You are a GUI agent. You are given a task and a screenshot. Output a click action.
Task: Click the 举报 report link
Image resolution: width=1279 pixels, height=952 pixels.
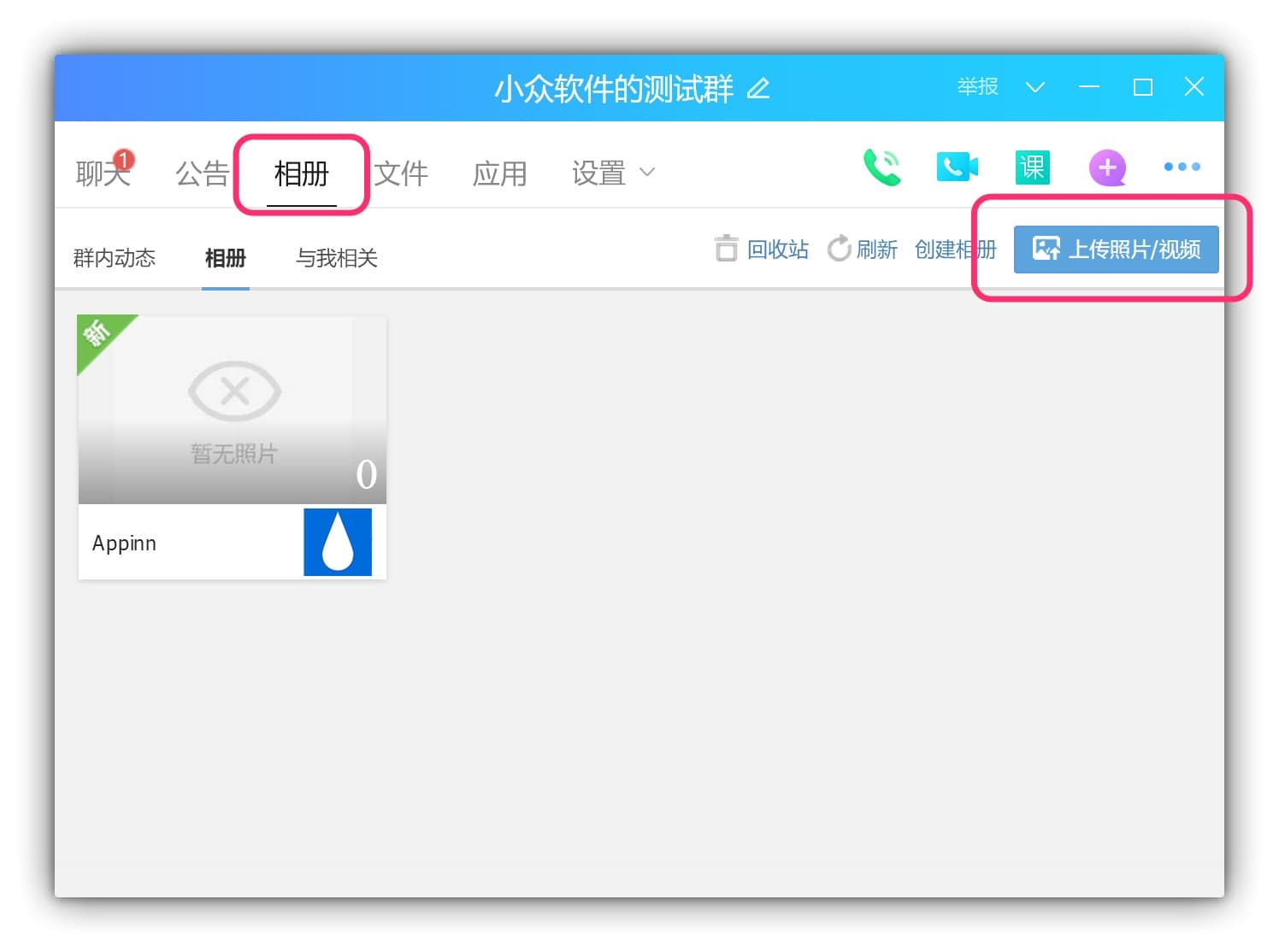click(977, 86)
